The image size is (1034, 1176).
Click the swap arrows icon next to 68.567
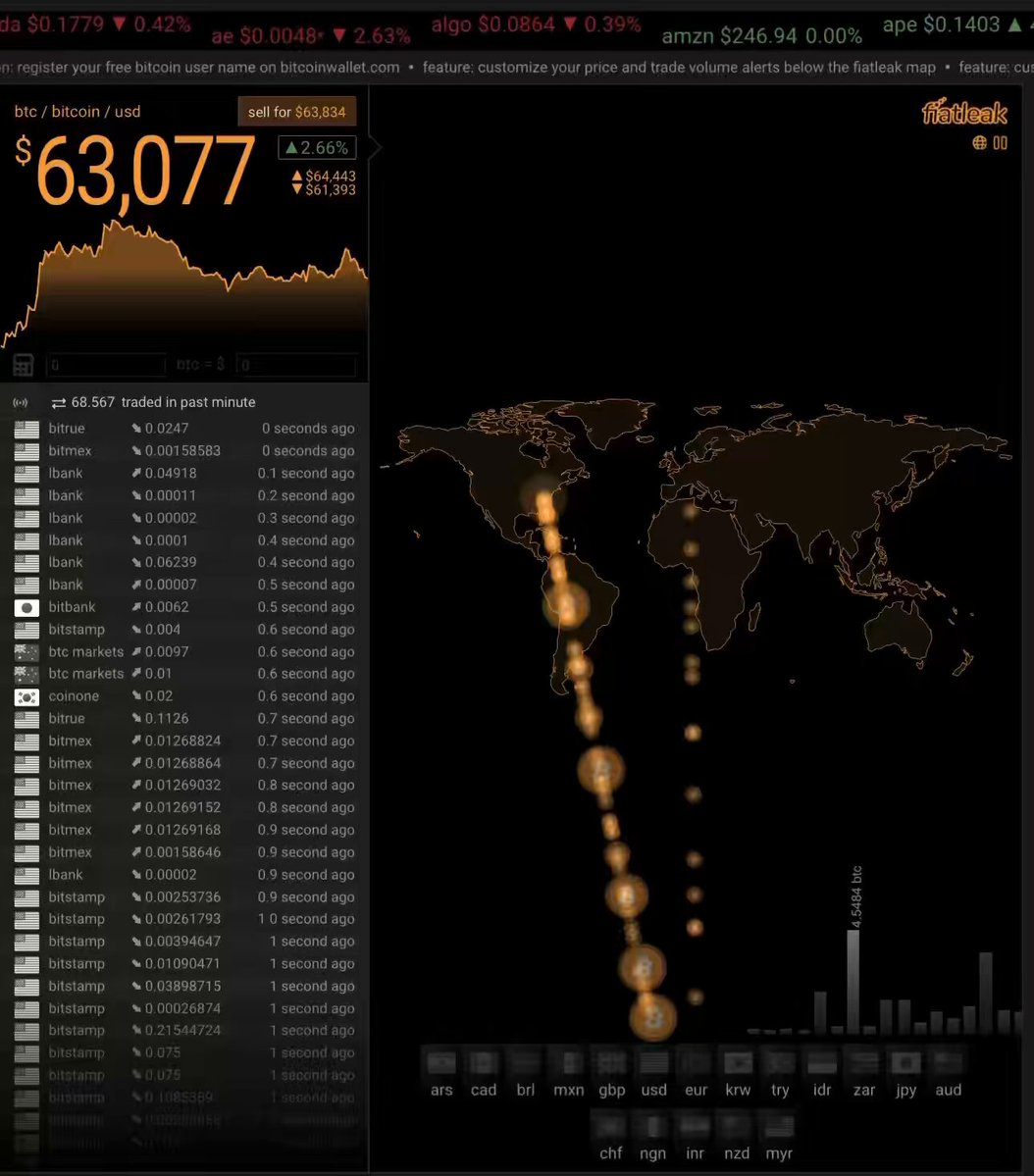(59, 403)
